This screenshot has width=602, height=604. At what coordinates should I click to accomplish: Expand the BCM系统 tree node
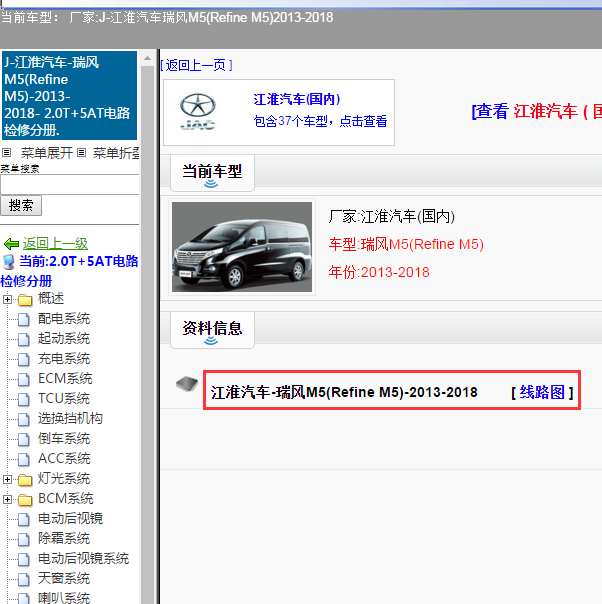tap(7, 499)
